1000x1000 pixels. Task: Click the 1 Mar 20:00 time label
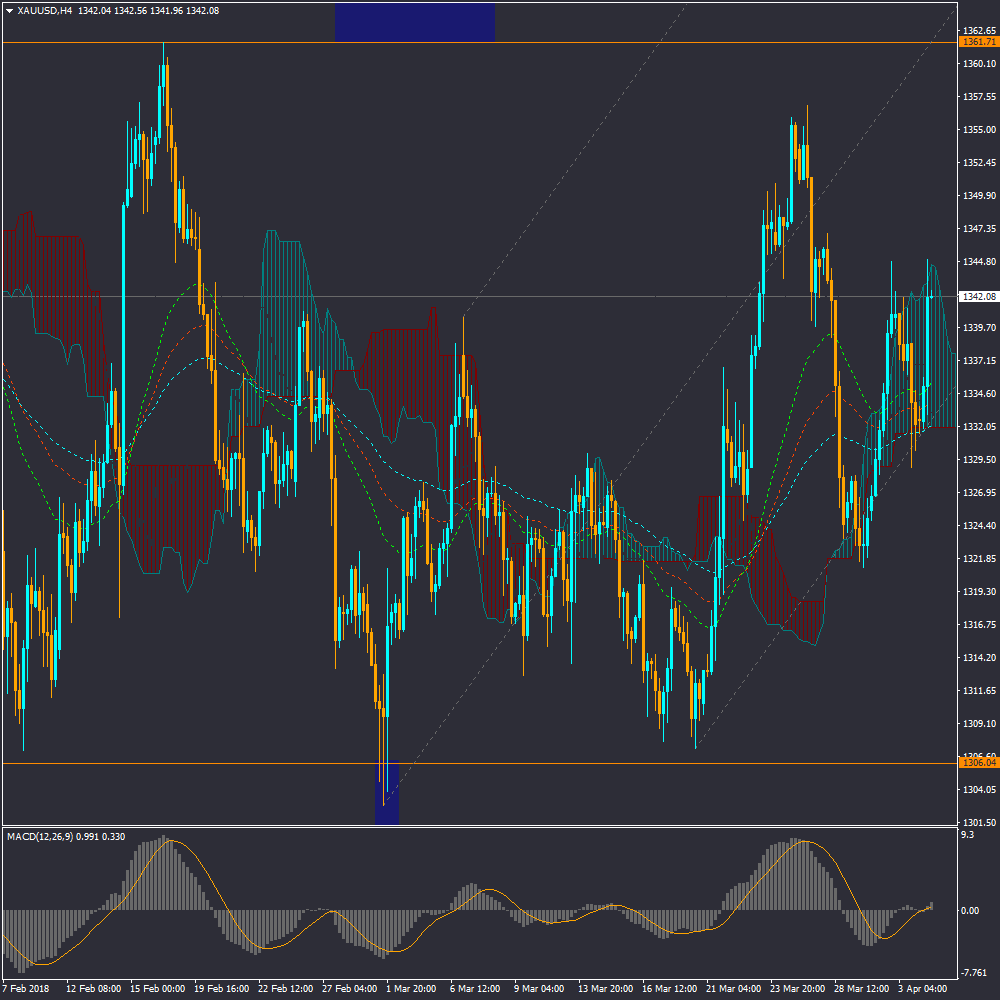[410, 989]
